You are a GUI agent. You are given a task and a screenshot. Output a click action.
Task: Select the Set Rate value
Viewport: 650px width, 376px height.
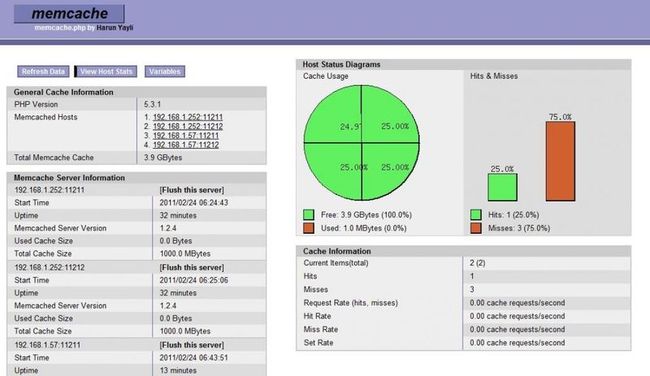tap(517, 343)
